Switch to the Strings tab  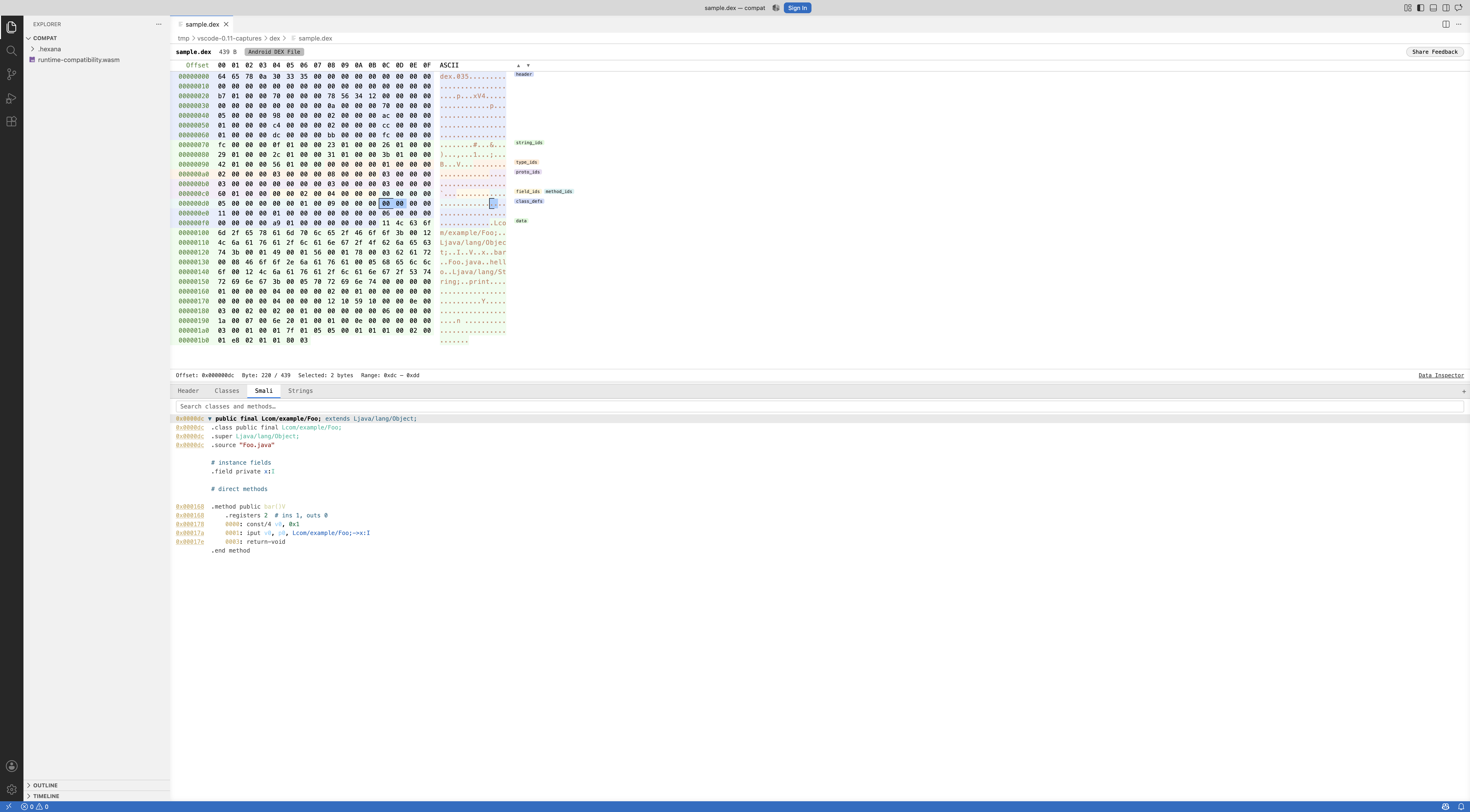pyautogui.click(x=300, y=391)
